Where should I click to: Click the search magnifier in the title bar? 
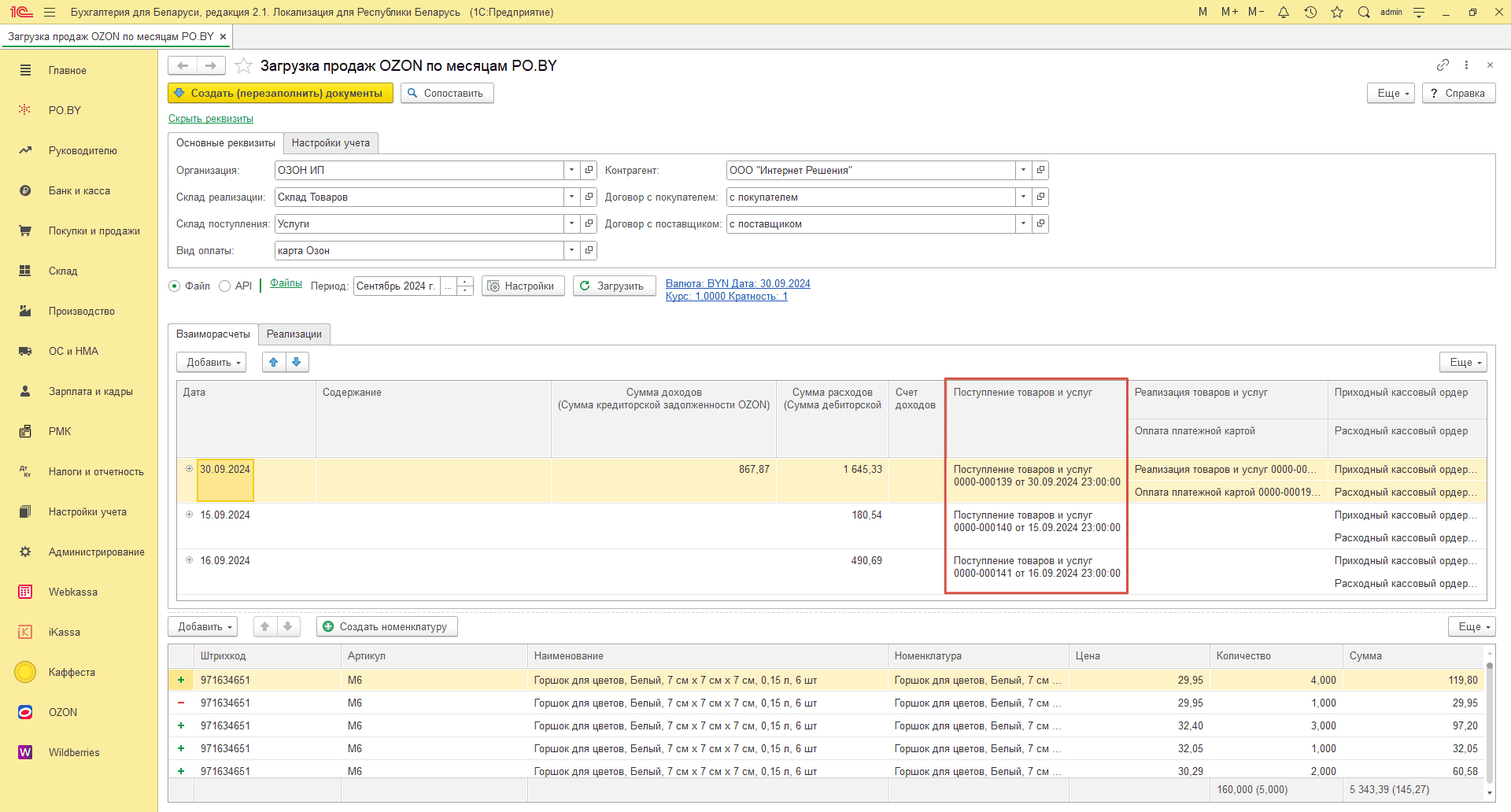(x=1364, y=12)
